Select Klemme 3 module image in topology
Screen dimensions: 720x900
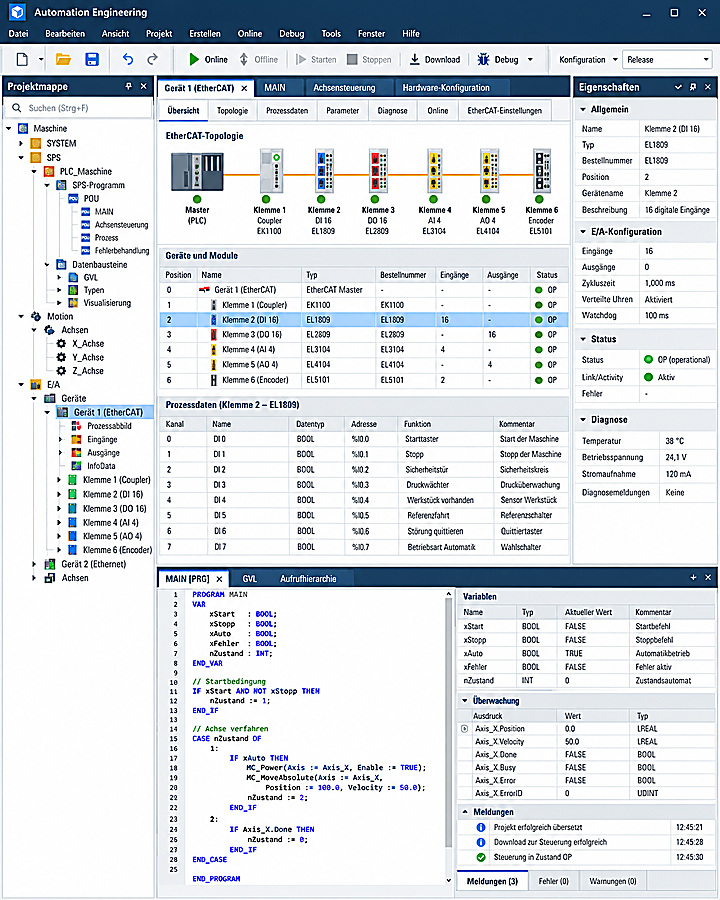[377, 170]
